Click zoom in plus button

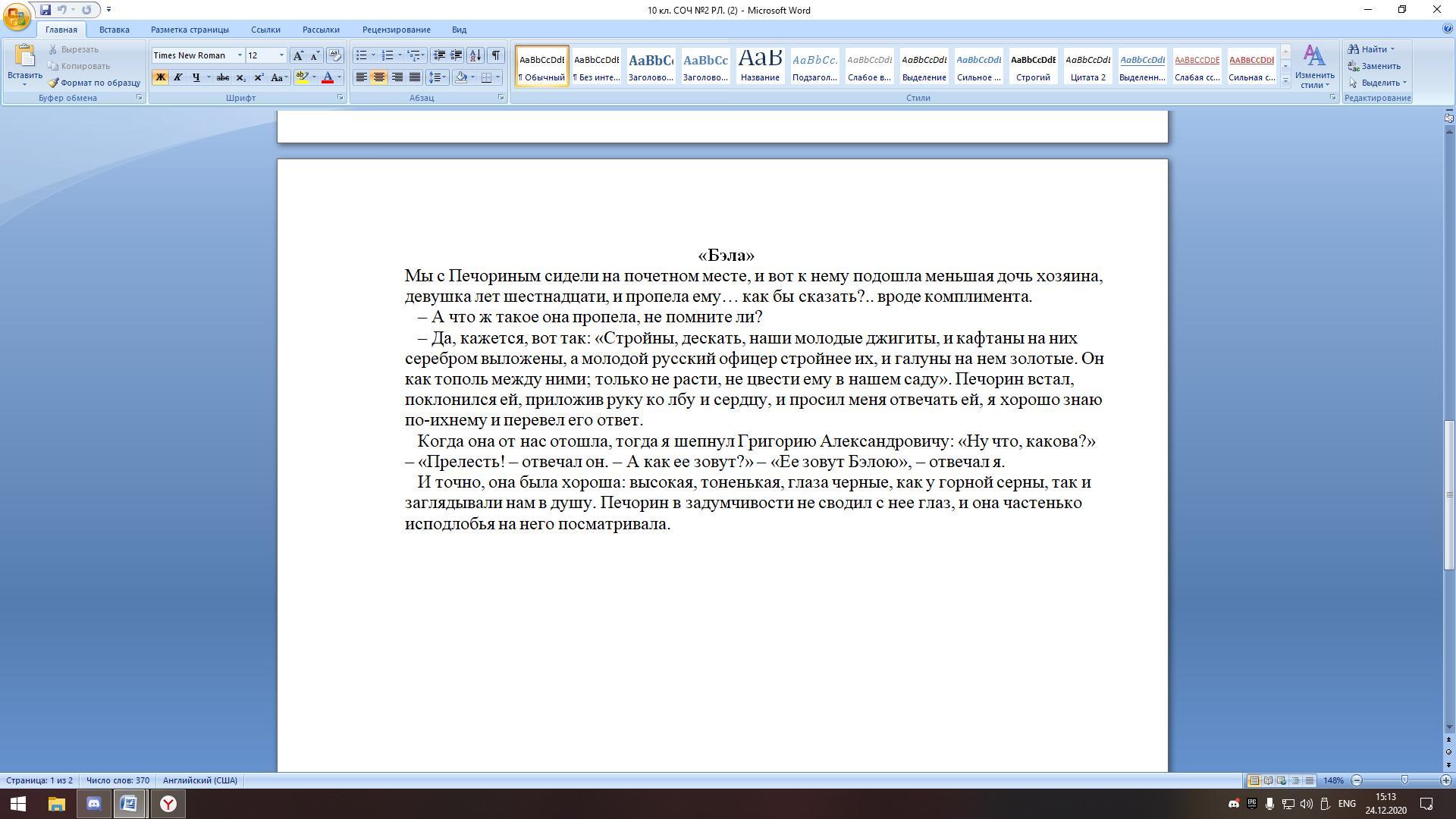[1445, 780]
